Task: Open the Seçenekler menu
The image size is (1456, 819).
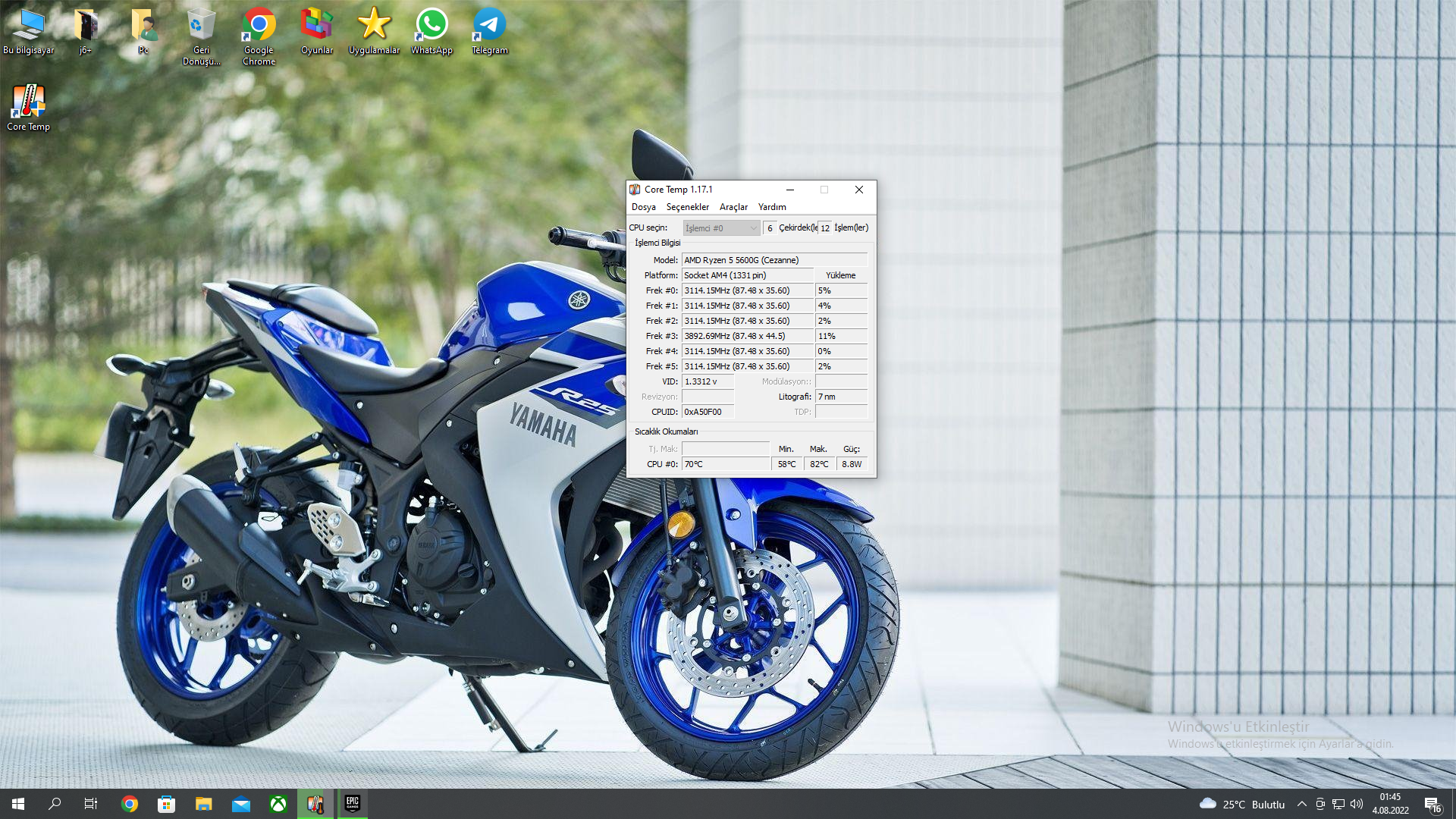Action: click(x=688, y=207)
